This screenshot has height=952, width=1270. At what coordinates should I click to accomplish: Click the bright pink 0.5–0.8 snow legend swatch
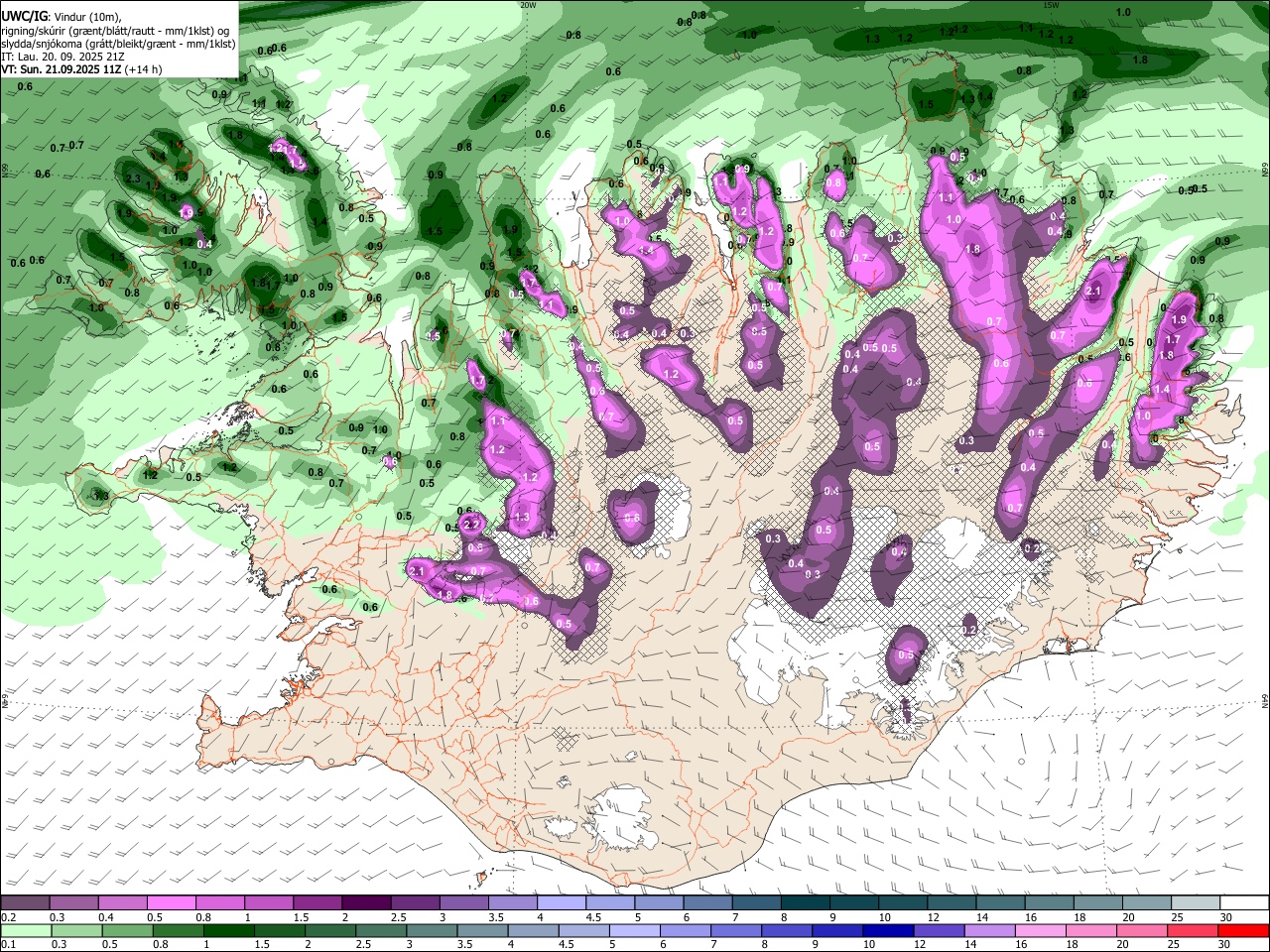pyautogui.click(x=172, y=902)
